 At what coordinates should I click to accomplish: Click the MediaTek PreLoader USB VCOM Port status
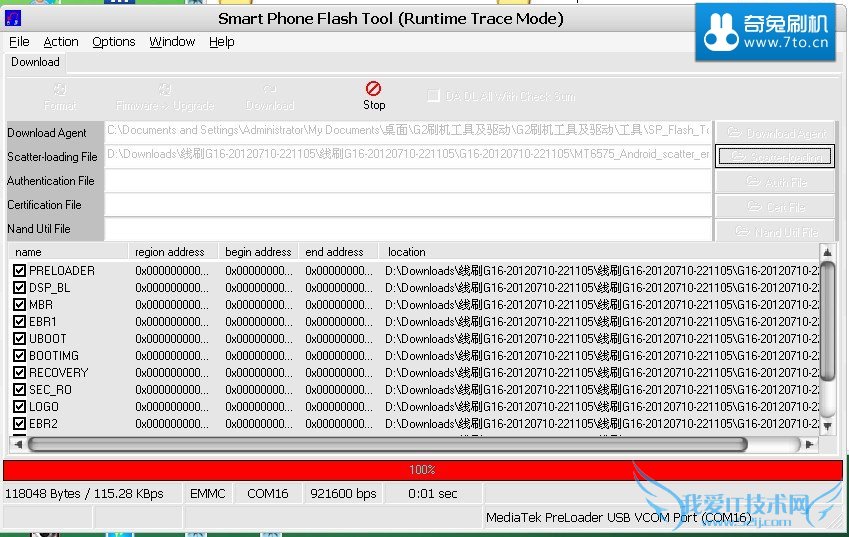618,518
